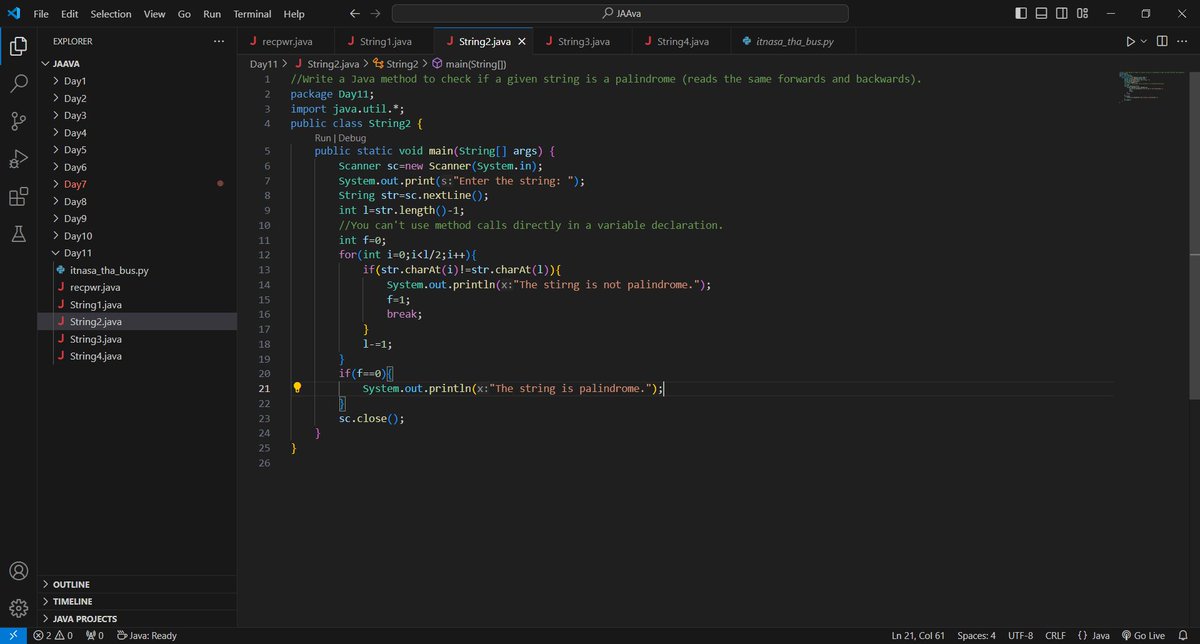
Task: Go forward with the right arrow
Action: (375, 14)
